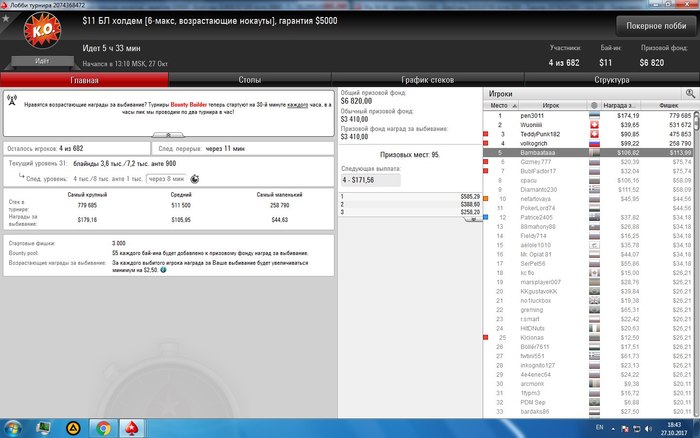Image resolution: width=700 pixels, height=438 pixels.
Task: Click blue marker beside Patrice2405
Action: [486, 217]
